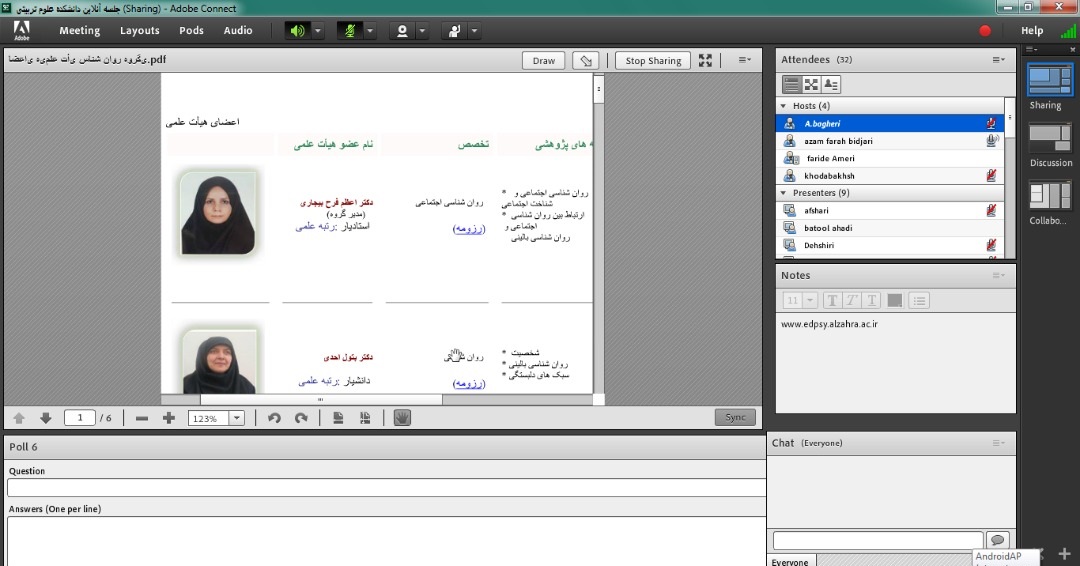Image resolution: width=1080 pixels, height=566 pixels.
Task: Toggle the speaker audio icon
Action: 298,31
